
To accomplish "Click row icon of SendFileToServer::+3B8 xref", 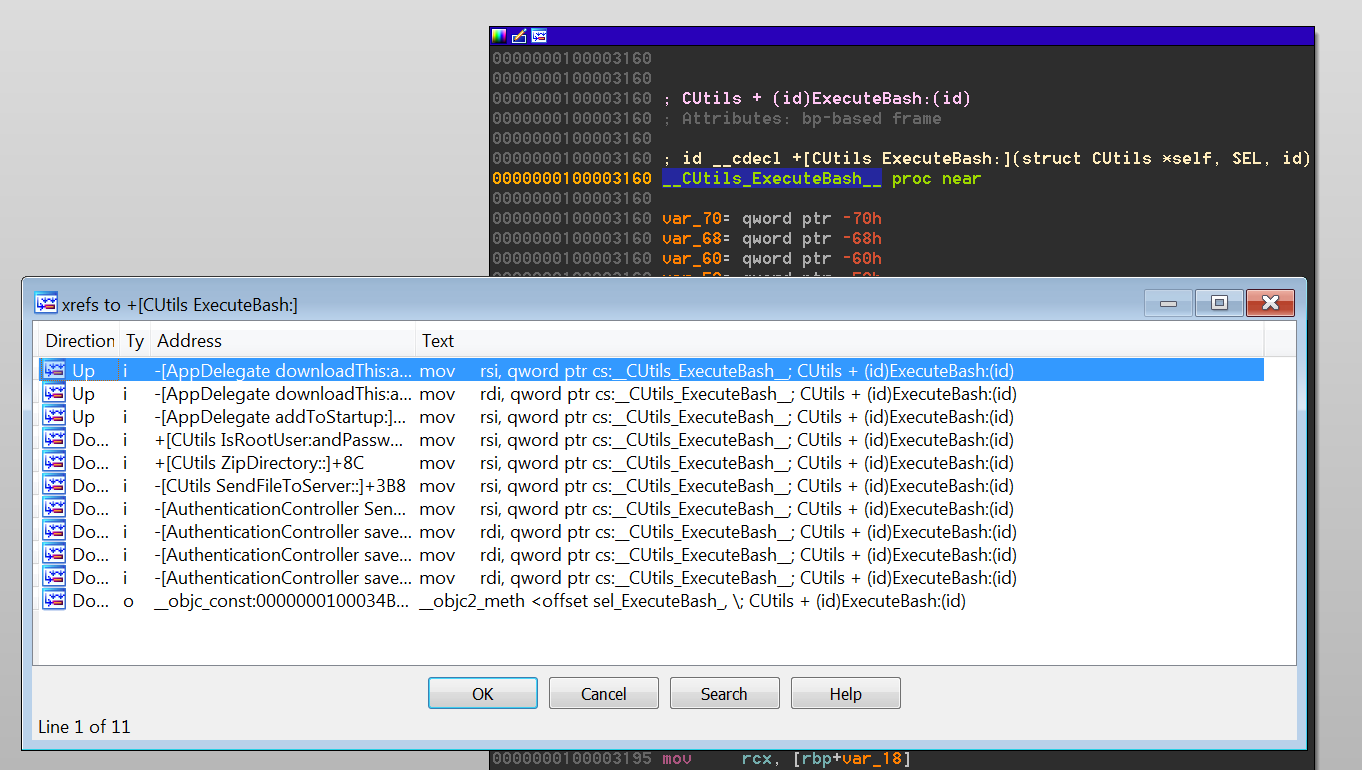I will (54, 486).
